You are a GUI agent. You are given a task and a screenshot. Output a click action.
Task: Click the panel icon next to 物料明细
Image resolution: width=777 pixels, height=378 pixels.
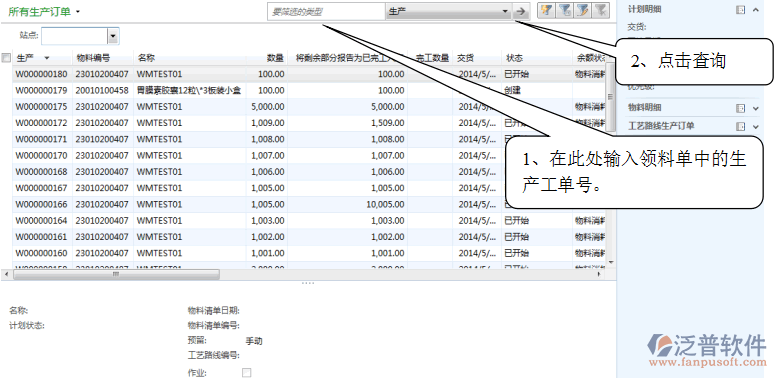point(740,108)
